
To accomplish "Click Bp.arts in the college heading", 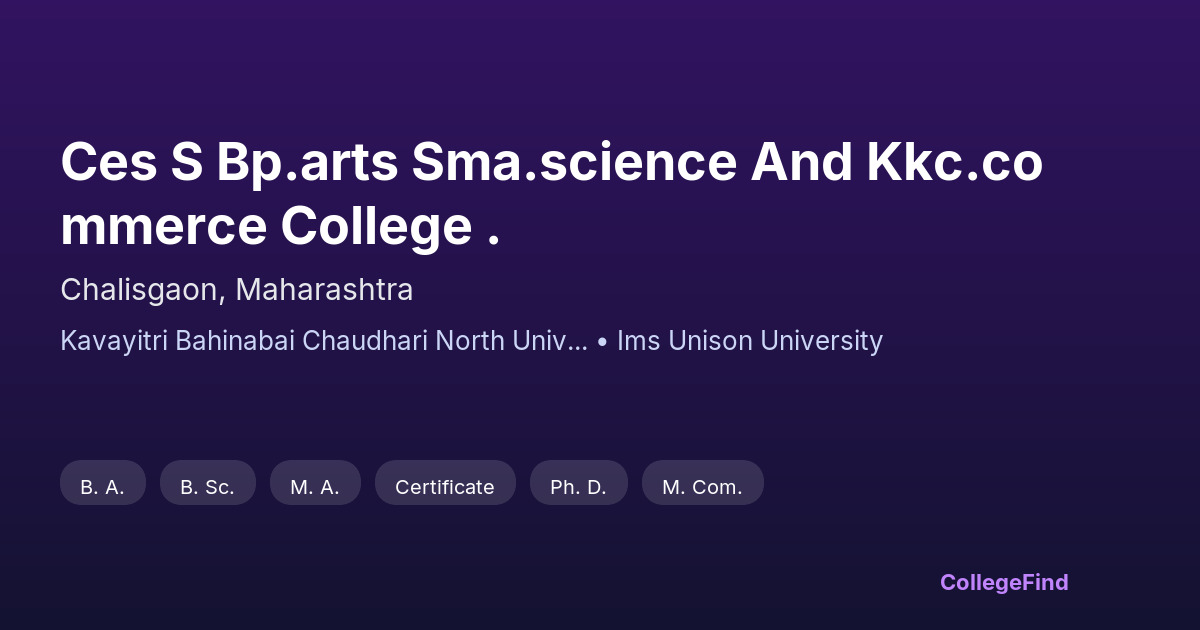I will point(306,163).
